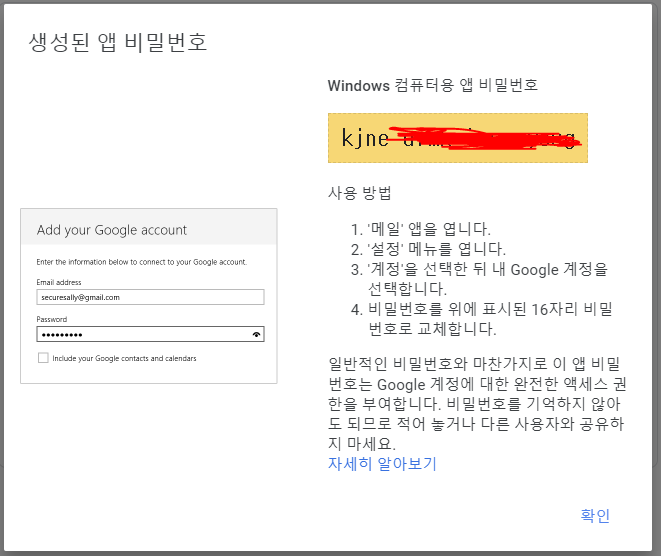Click the Email address field in illustration

150,297
